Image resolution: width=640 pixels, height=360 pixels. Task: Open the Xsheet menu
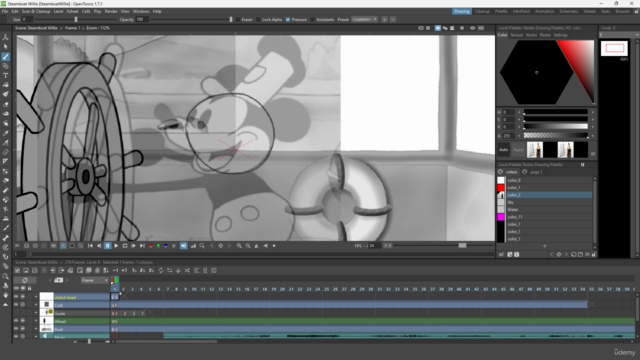[x=72, y=11]
